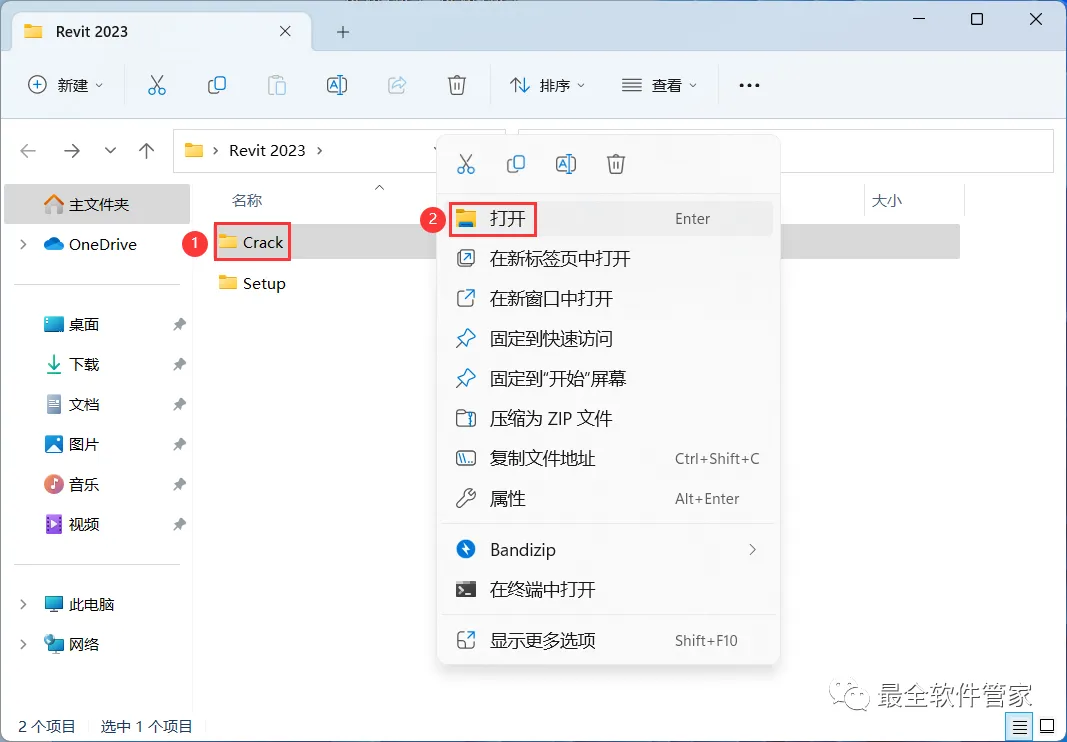Viewport: 1067px width, 742px height.
Task: Close the Revit 2023 tab
Action: pos(285,31)
